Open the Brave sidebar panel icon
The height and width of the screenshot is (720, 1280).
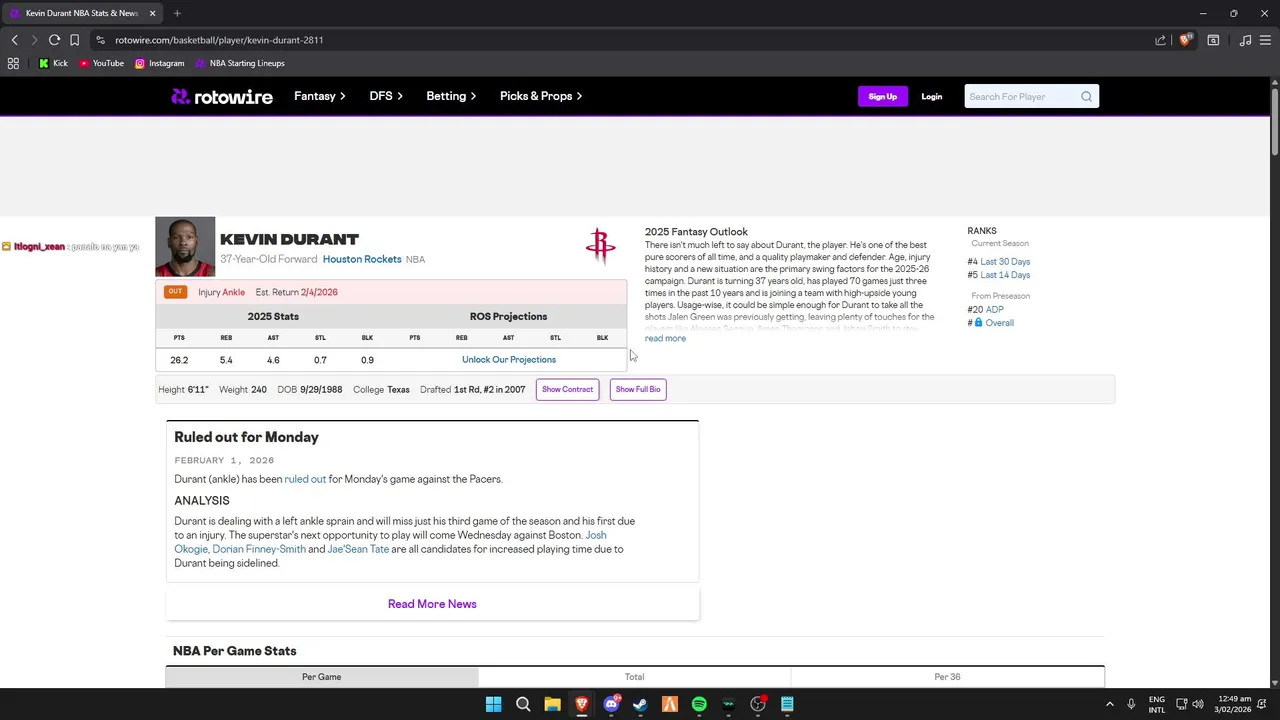click(1213, 40)
